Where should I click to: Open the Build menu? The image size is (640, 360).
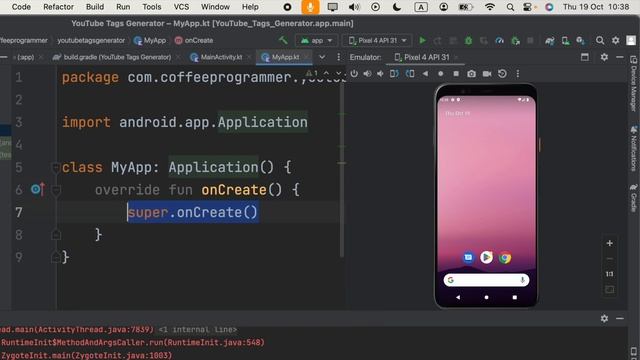(95, 7)
